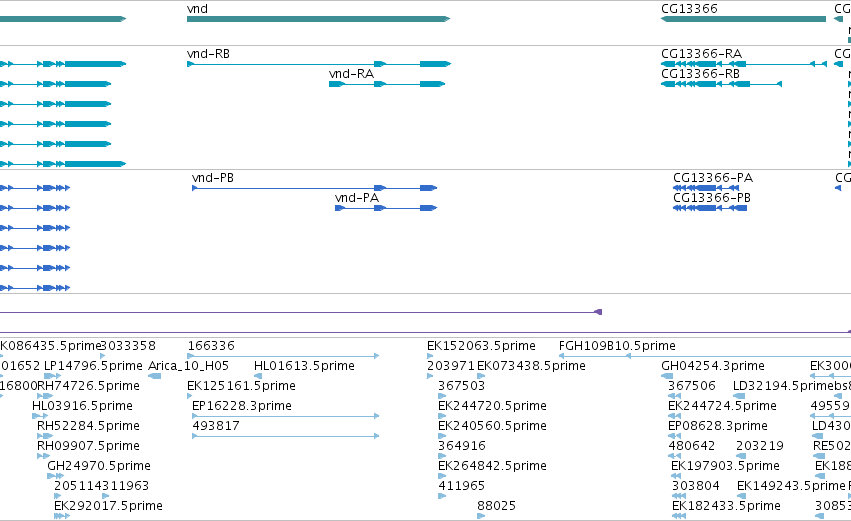851x521 pixels.
Task: Click the vnd-PB label
Action: click(x=213, y=178)
